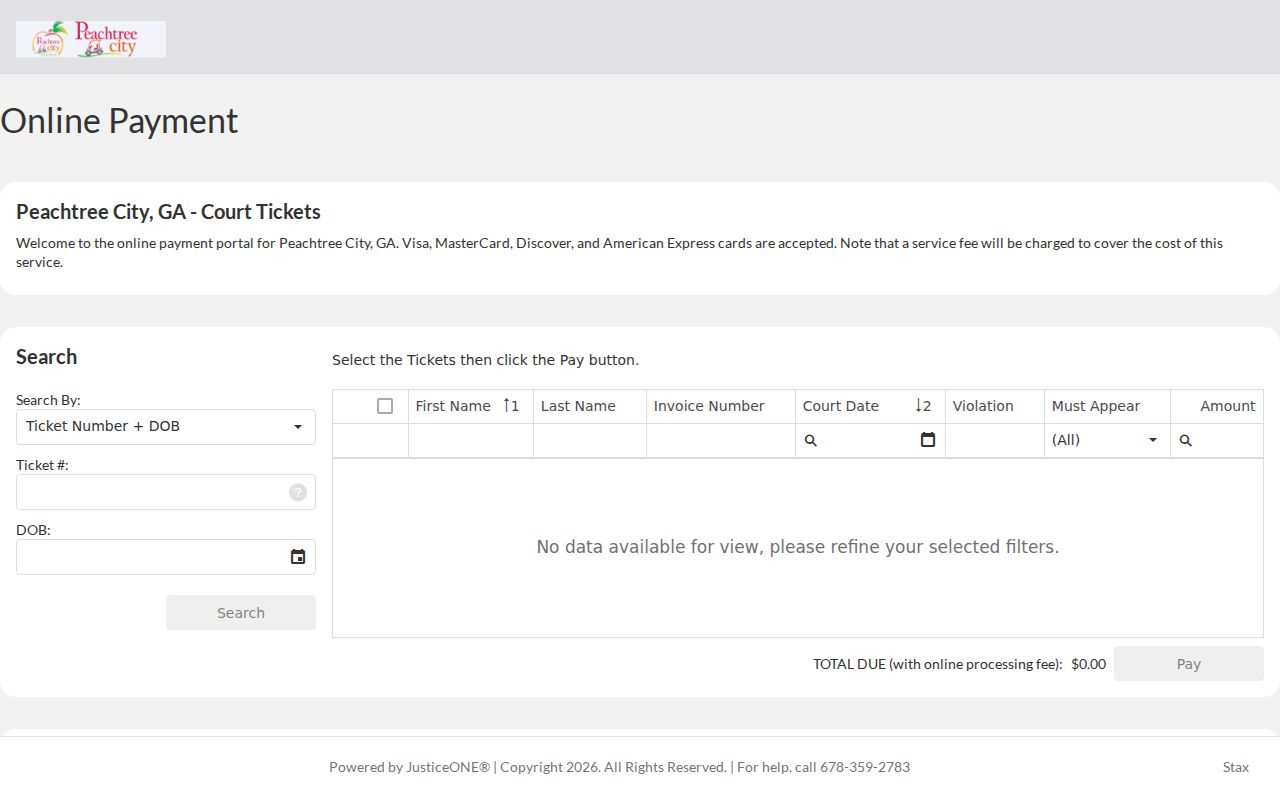This screenshot has height=800, width=1280.
Task: Click the Pay button
Action: (x=1189, y=664)
